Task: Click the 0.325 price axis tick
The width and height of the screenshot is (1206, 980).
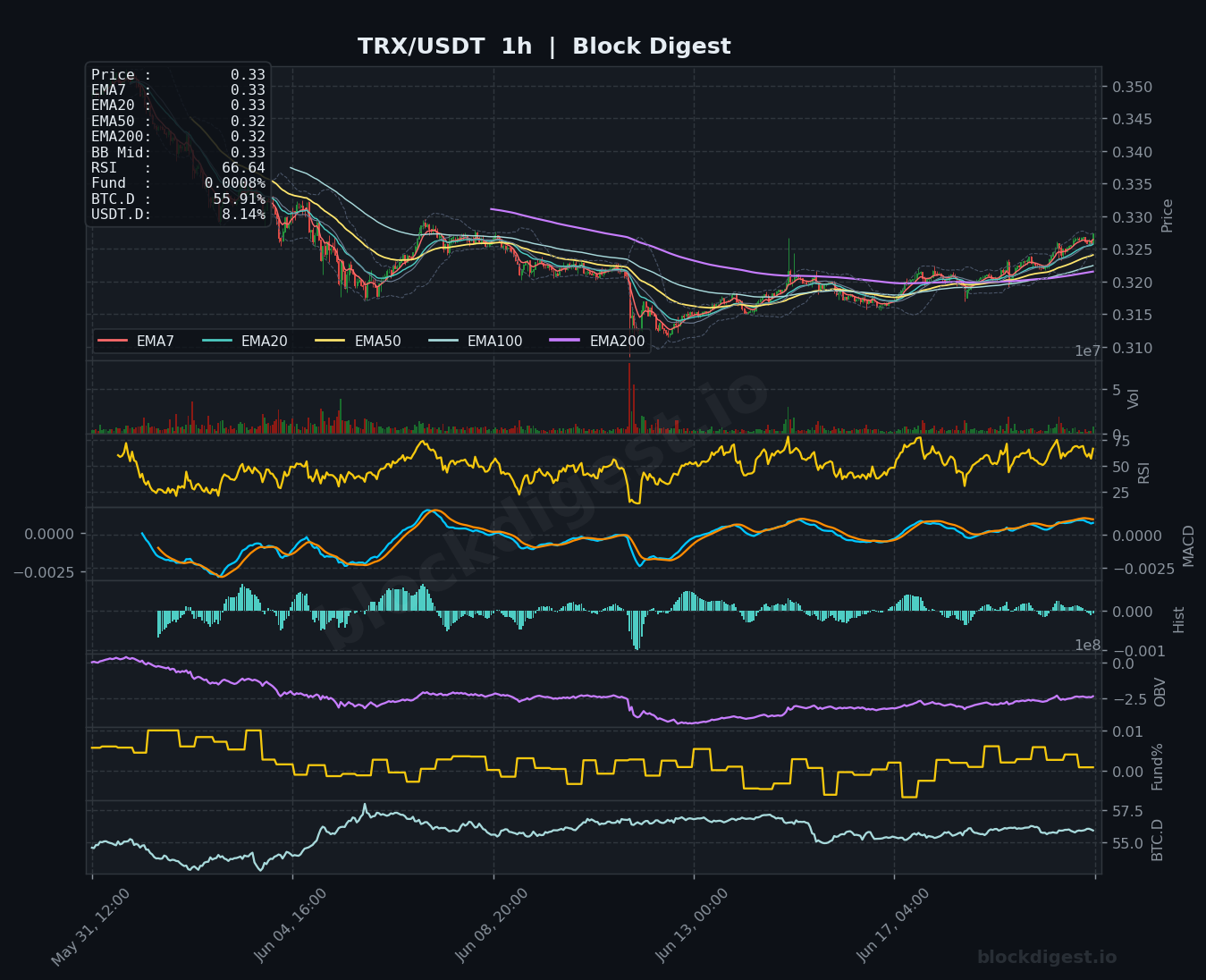Action: pos(1132,250)
